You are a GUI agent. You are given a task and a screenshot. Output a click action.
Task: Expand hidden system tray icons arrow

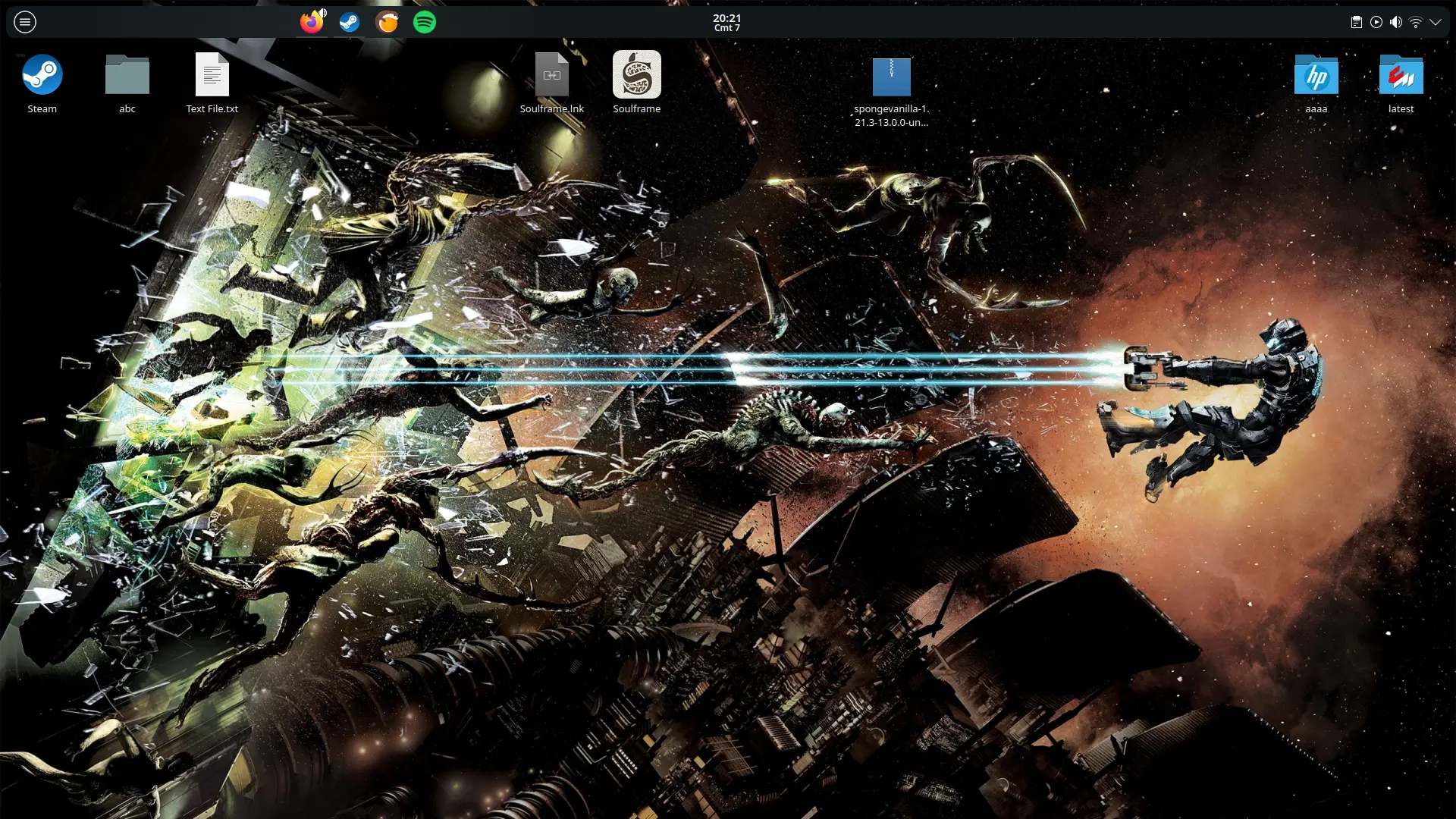pyautogui.click(x=1436, y=22)
